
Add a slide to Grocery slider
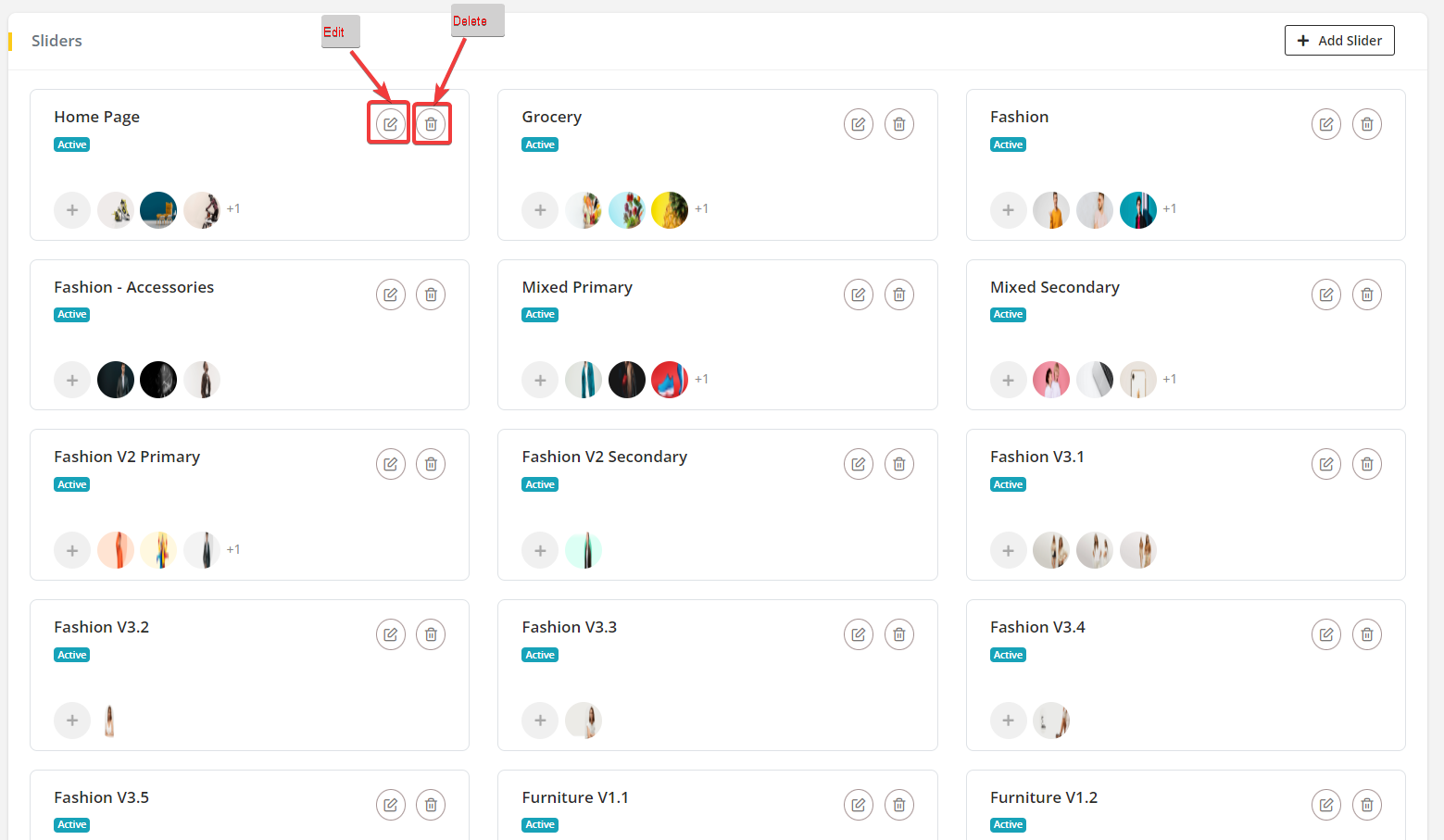coord(540,210)
